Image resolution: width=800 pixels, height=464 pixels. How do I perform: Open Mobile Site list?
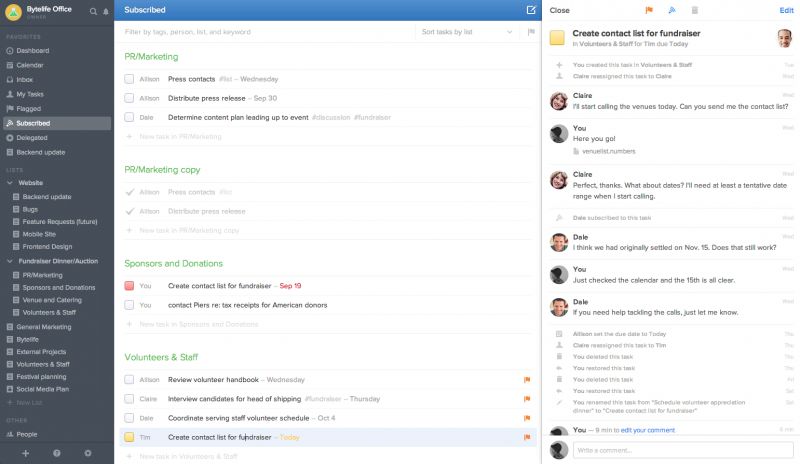point(39,234)
